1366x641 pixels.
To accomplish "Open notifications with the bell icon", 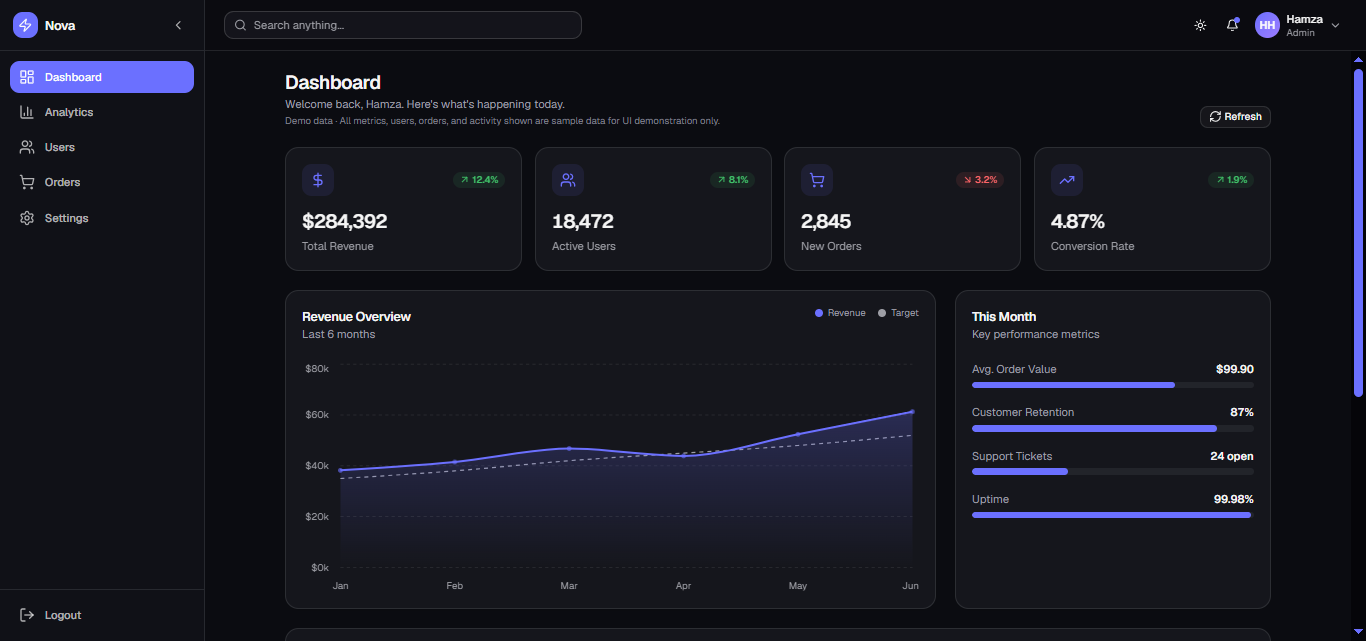I will click(x=1232, y=25).
